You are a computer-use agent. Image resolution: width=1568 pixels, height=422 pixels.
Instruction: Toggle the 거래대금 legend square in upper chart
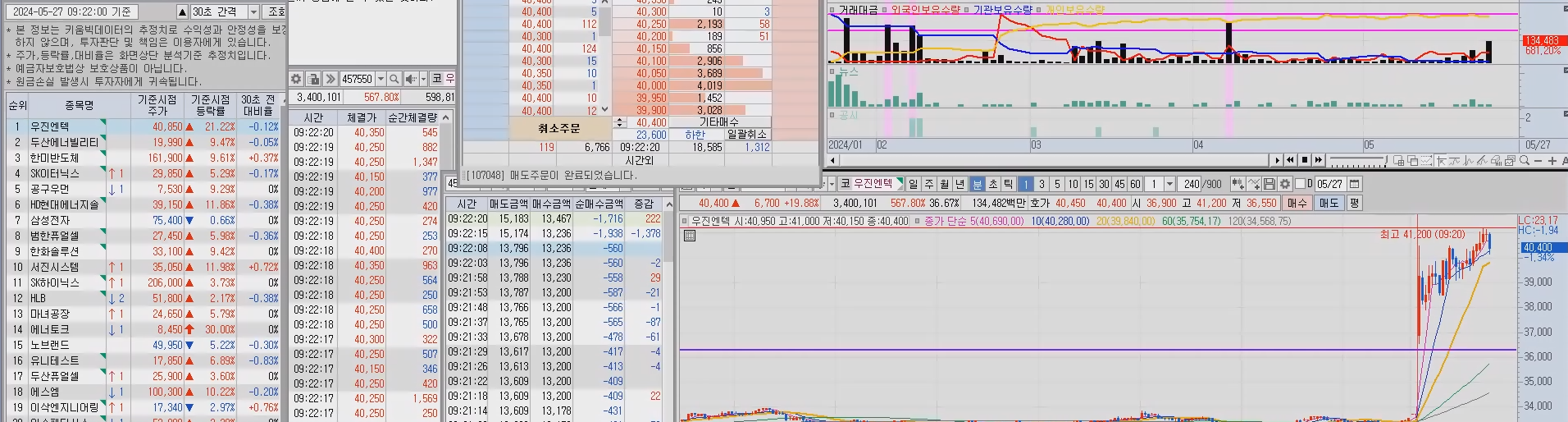[x=832, y=10]
